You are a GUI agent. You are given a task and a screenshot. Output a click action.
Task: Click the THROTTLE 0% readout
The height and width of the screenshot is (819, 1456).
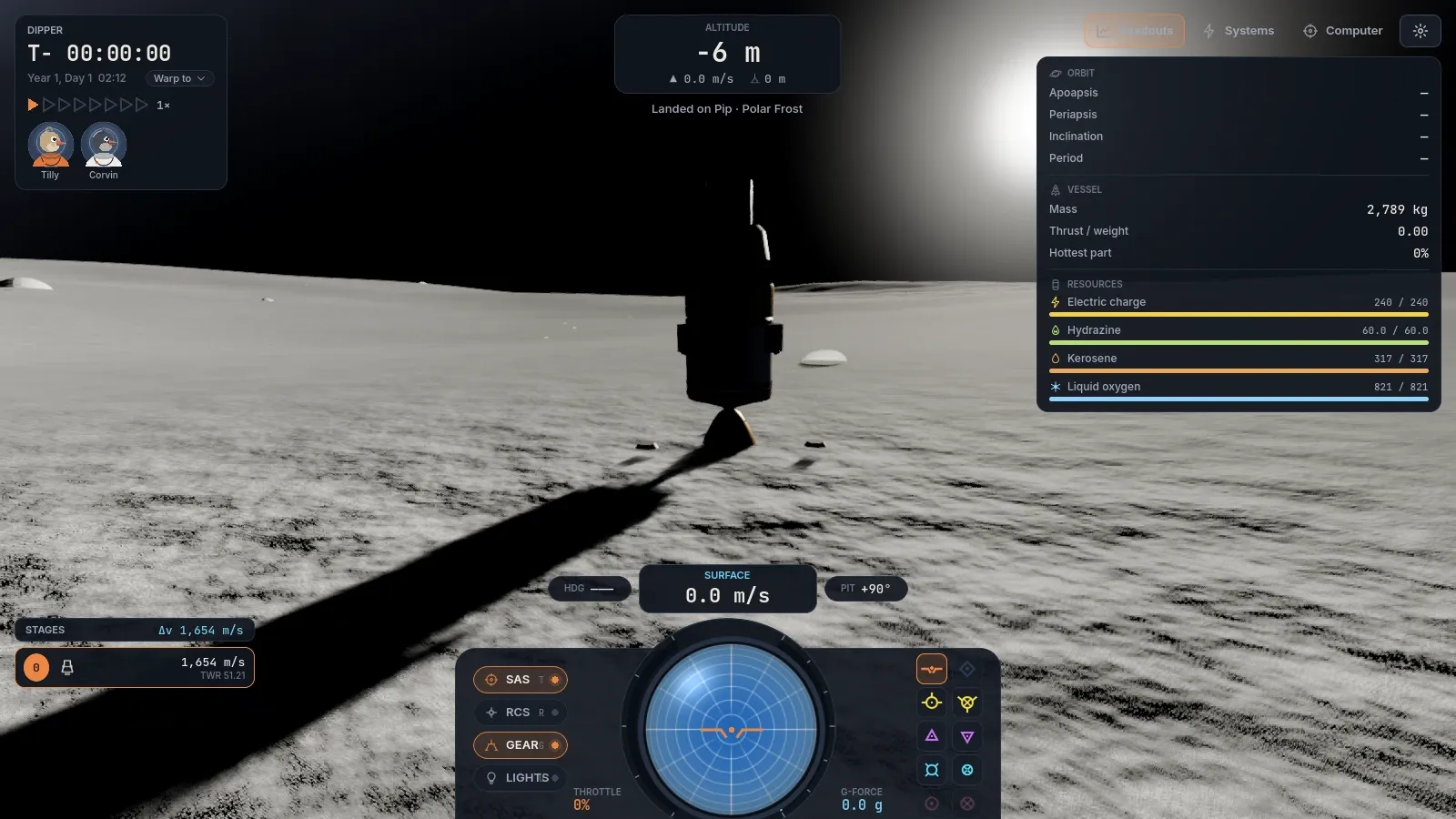pos(597,799)
